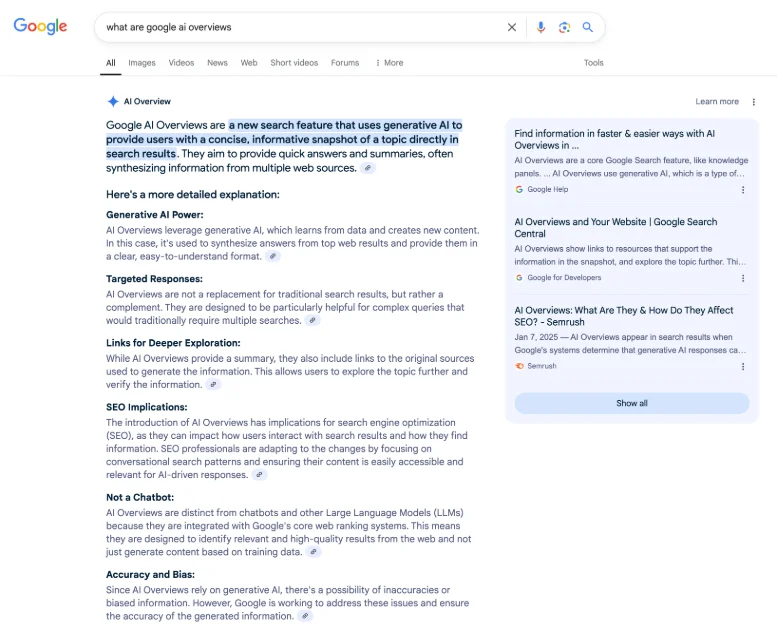Click the Show all sources button
Viewport: 777px width, 628px height.
click(632, 403)
